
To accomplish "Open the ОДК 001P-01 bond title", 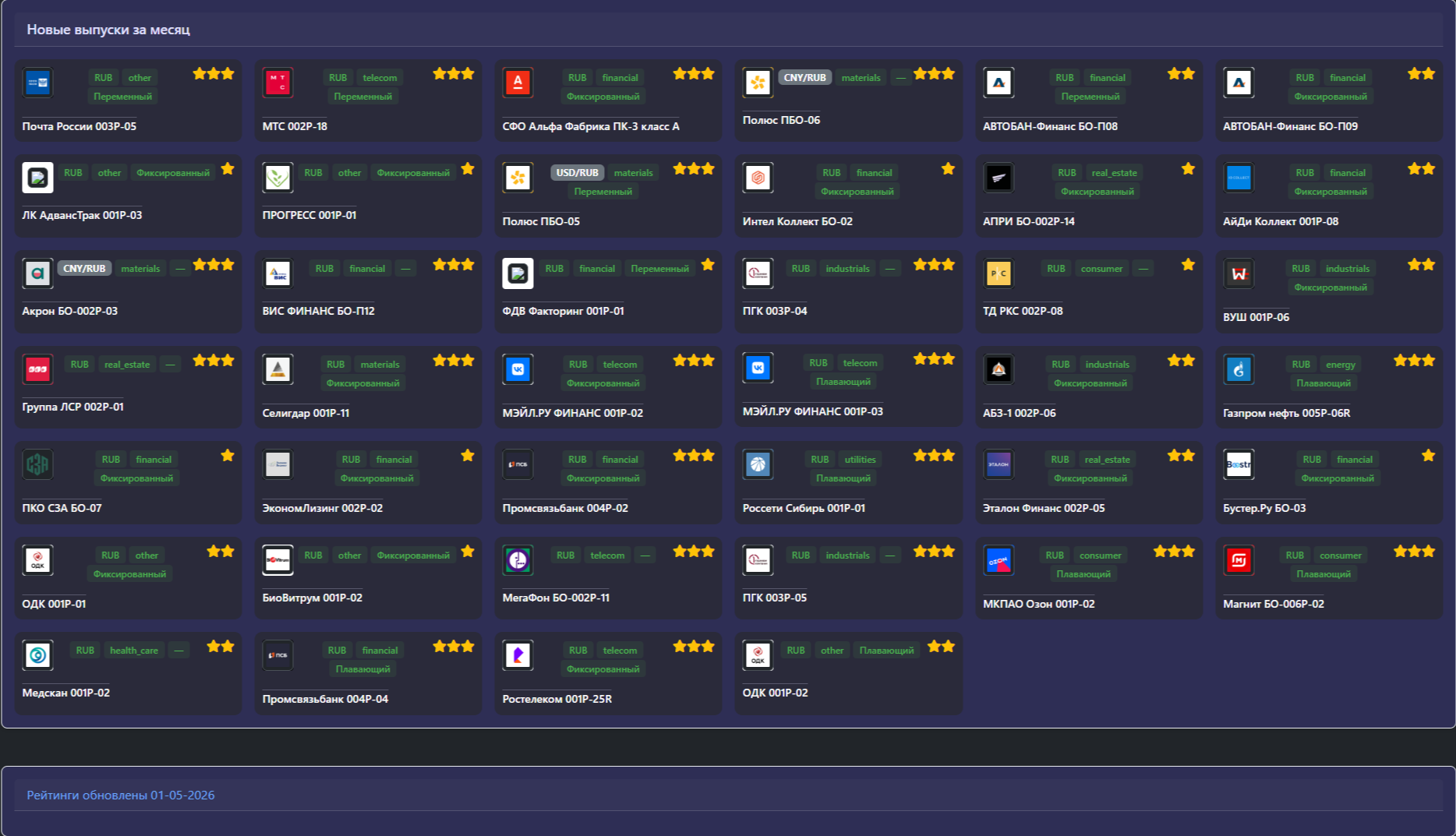I will [54, 604].
